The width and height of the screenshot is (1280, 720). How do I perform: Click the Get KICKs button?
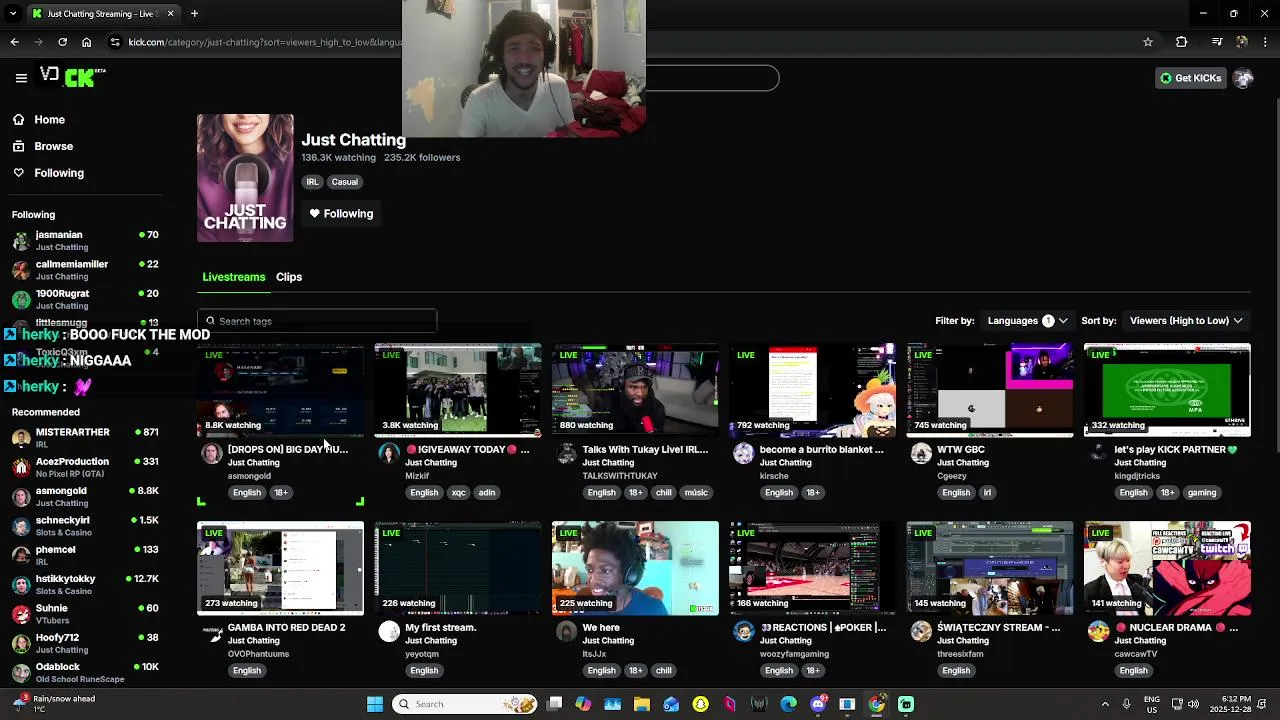point(1190,78)
